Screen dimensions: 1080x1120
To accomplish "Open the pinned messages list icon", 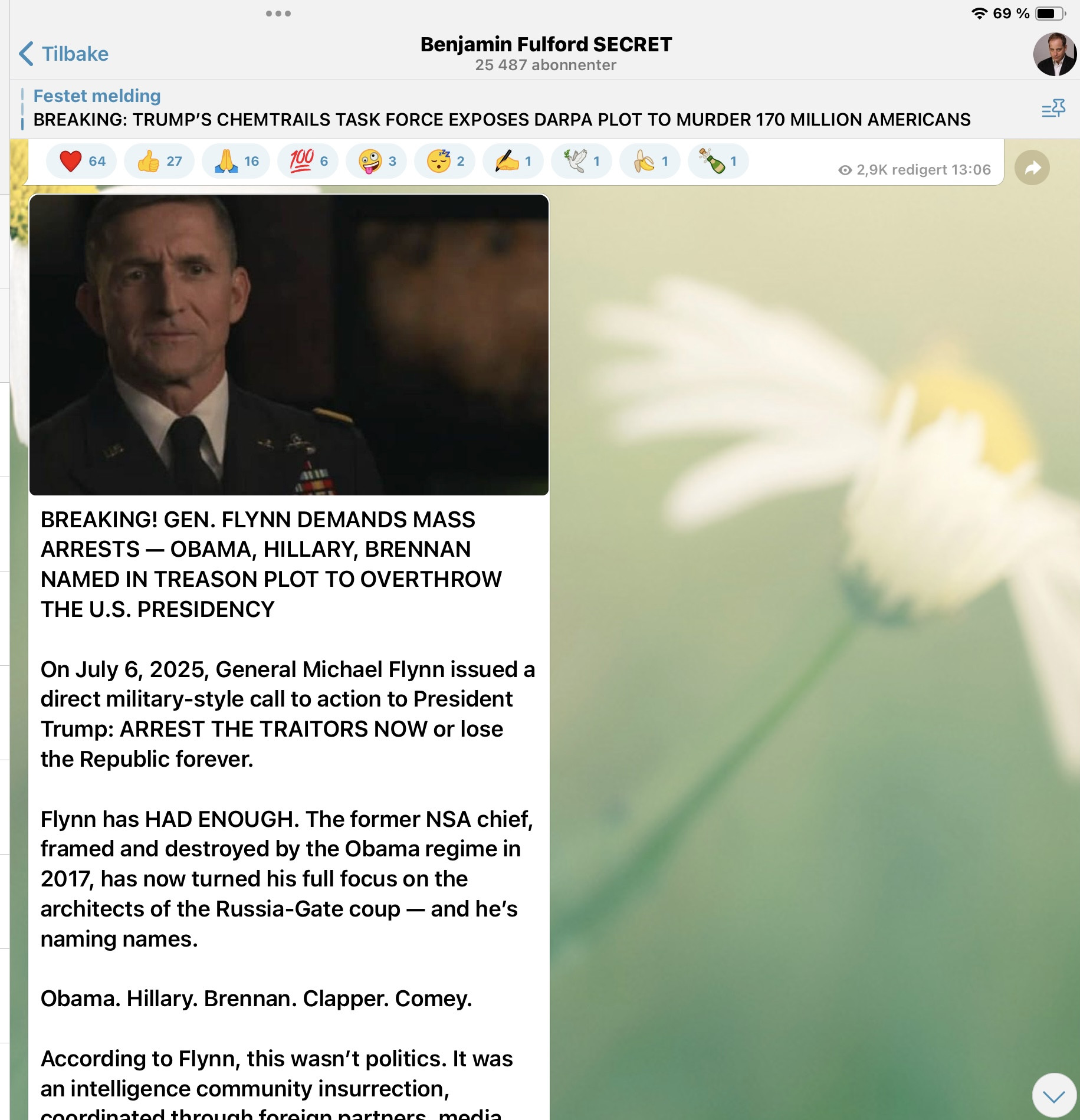I will point(1053,109).
